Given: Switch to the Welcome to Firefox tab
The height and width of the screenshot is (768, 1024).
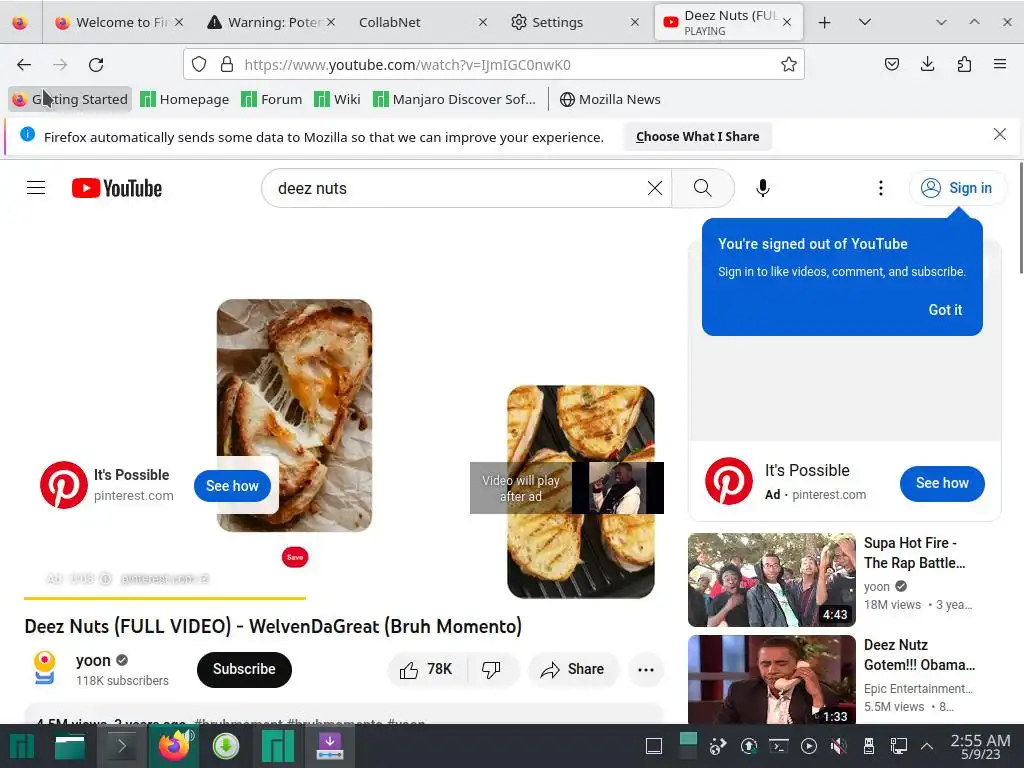Looking at the screenshot, I should (120, 22).
